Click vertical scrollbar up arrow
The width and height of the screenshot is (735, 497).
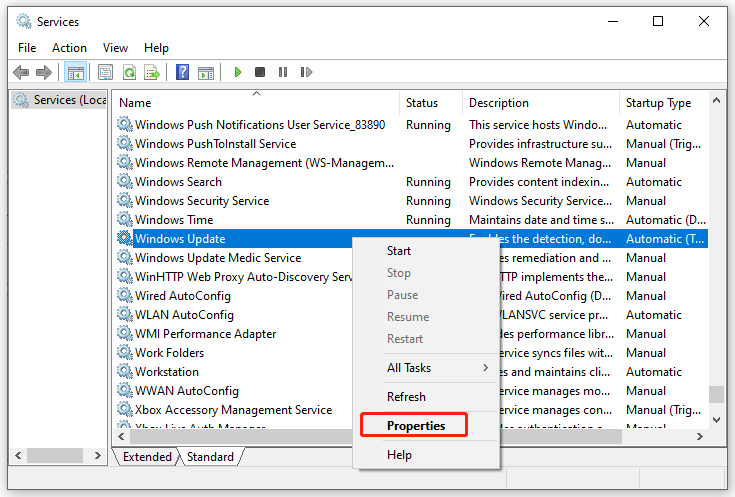[x=716, y=101]
